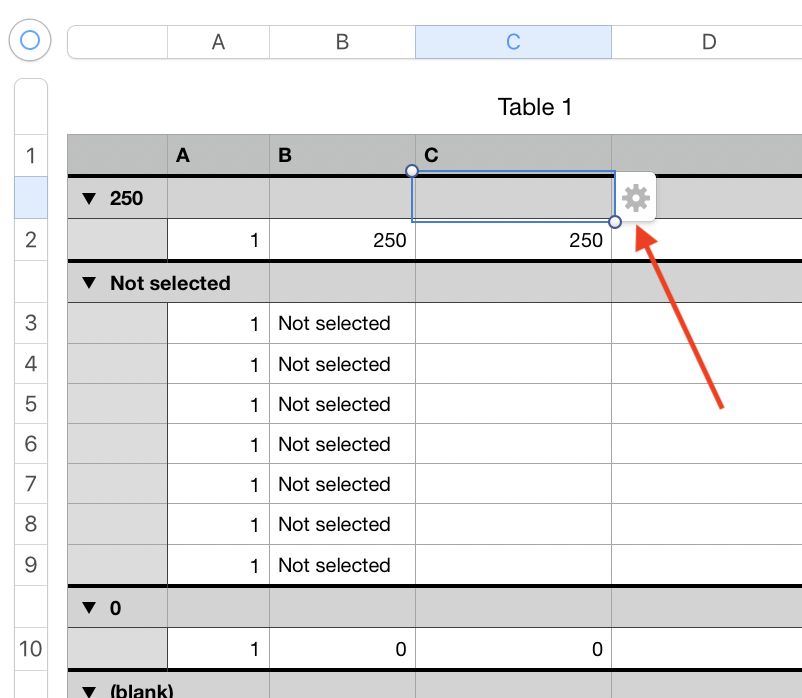Click the Table 1 title
802x698 pixels.
(535, 107)
